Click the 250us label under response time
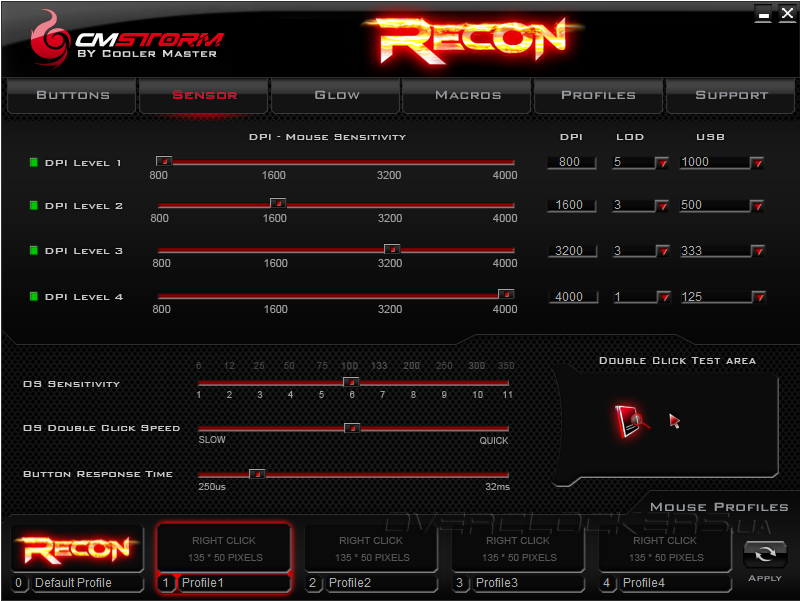The width and height of the screenshot is (800, 601). point(212,487)
